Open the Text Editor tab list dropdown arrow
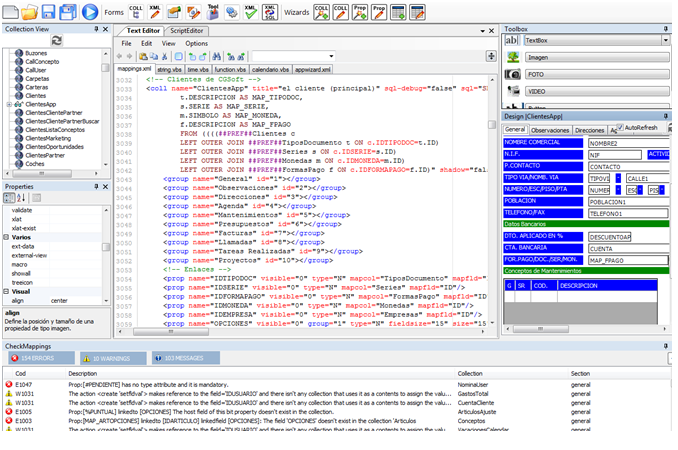 (x=483, y=31)
